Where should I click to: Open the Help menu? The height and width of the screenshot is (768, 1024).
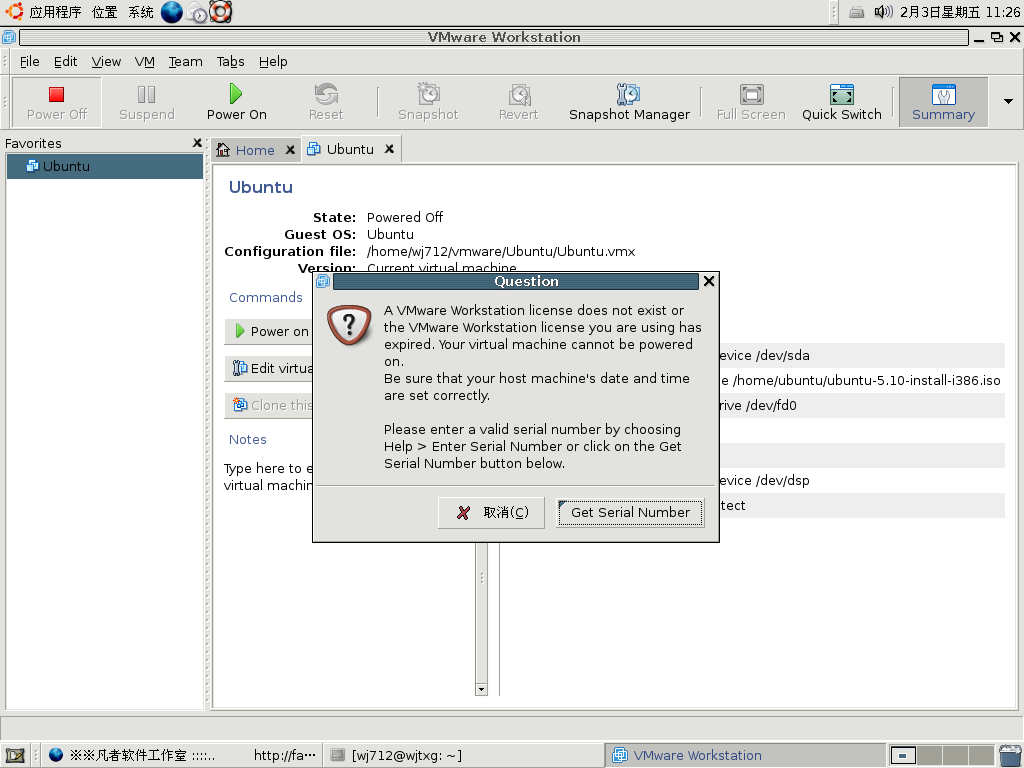pyautogui.click(x=273, y=61)
